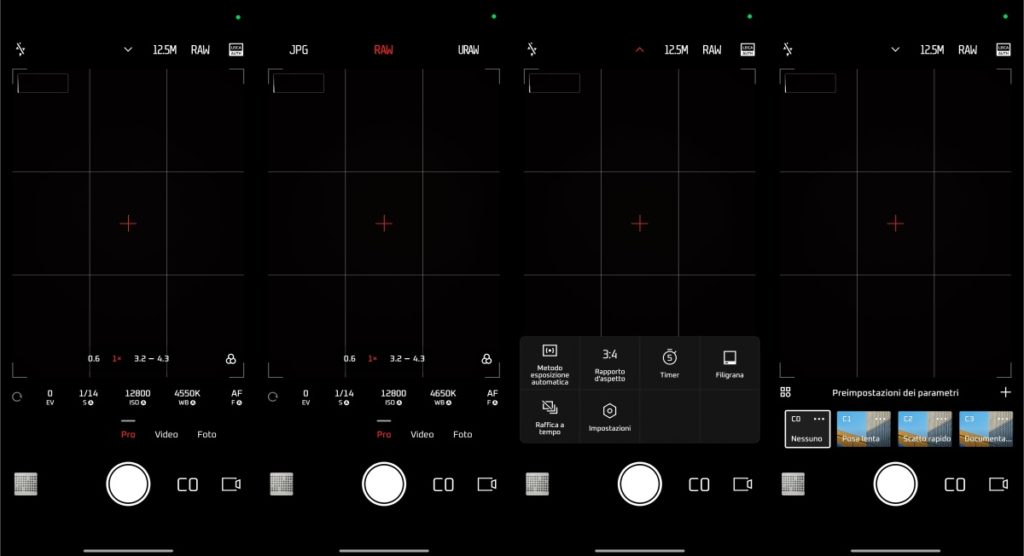Screen dimensions: 1024x556
Task: Select Pro mode tab in the 4650K screen
Action: 384,434
